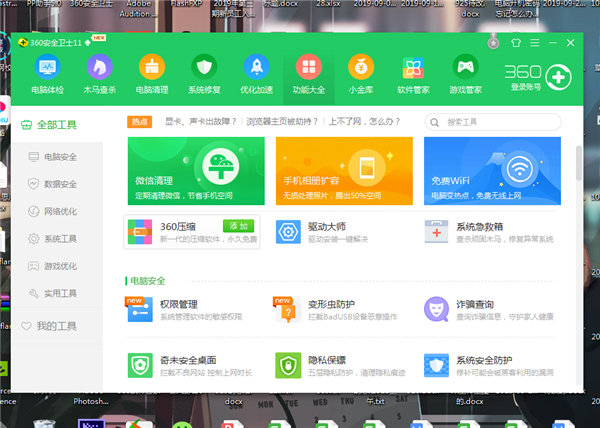Open 木马查杀 trojan scan icon

[x=99, y=67]
